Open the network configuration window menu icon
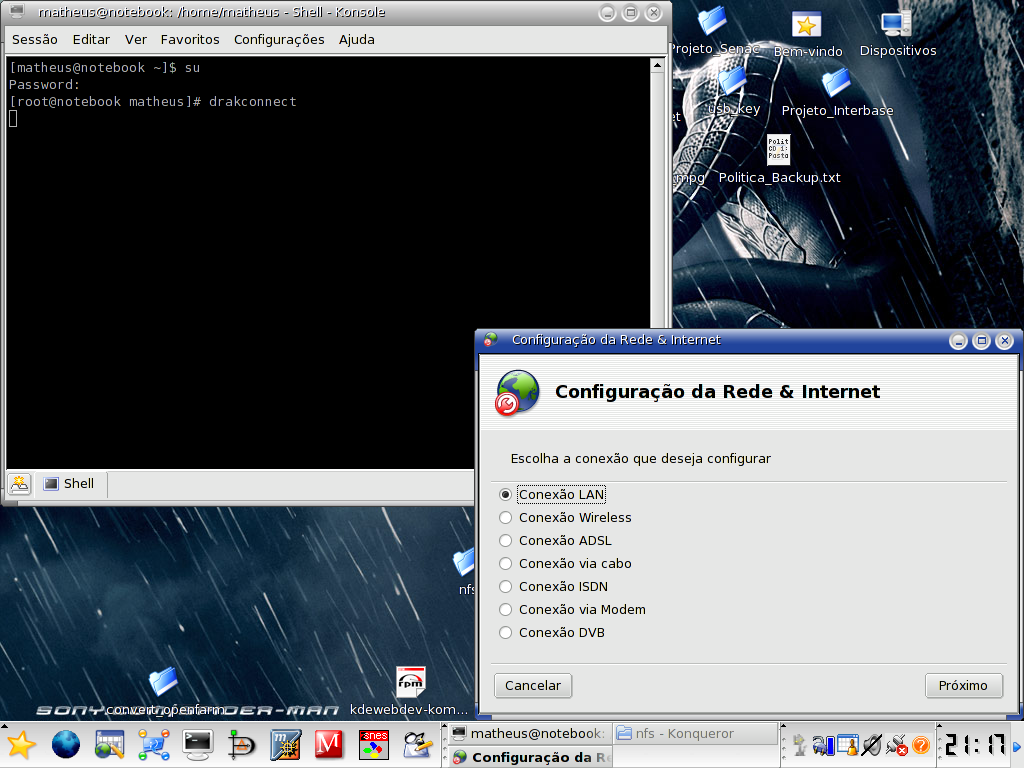 [490, 340]
